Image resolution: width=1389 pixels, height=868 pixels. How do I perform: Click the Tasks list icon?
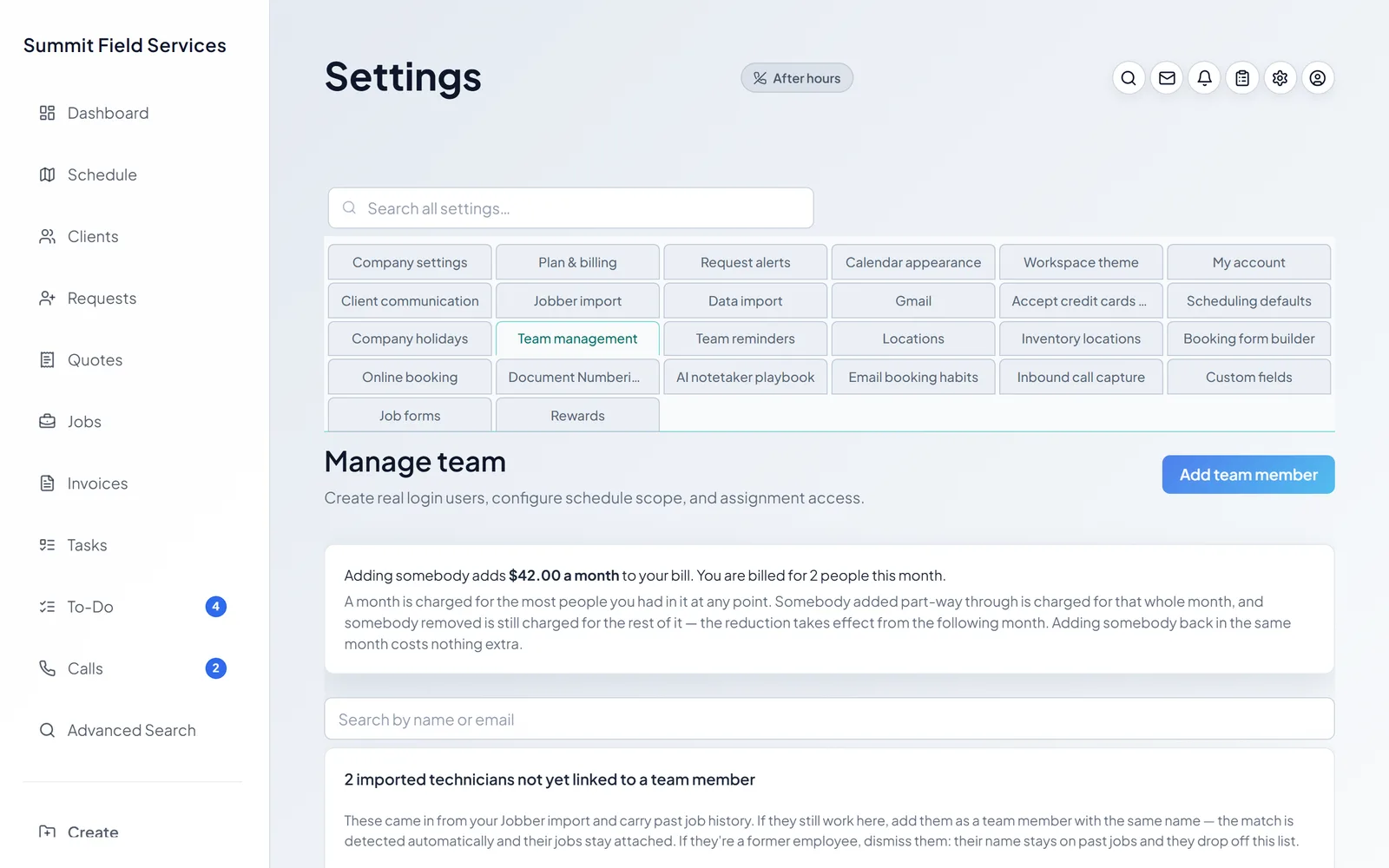pyautogui.click(x=48, y=544)
